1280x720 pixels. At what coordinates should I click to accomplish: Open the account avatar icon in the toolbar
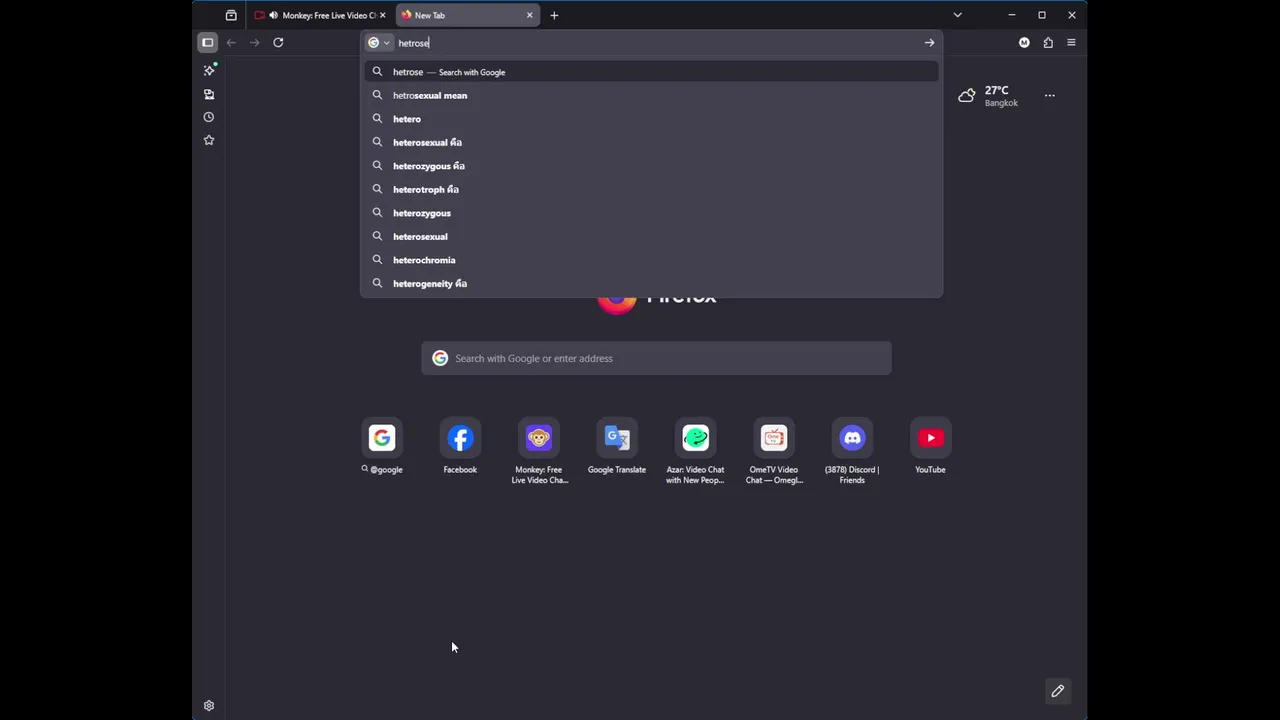[1024, 43]
